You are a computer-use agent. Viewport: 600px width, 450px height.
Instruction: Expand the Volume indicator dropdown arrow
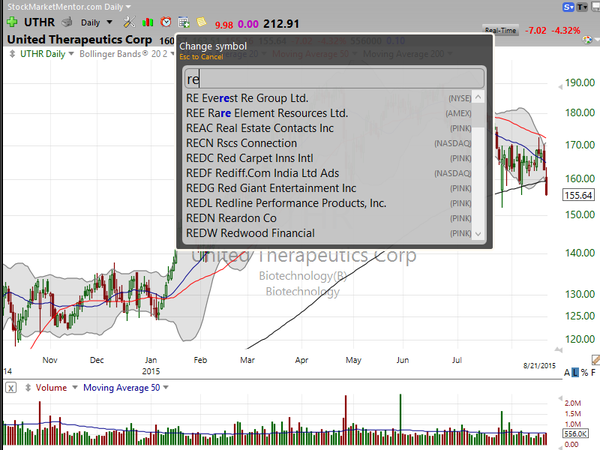point(75,388)
